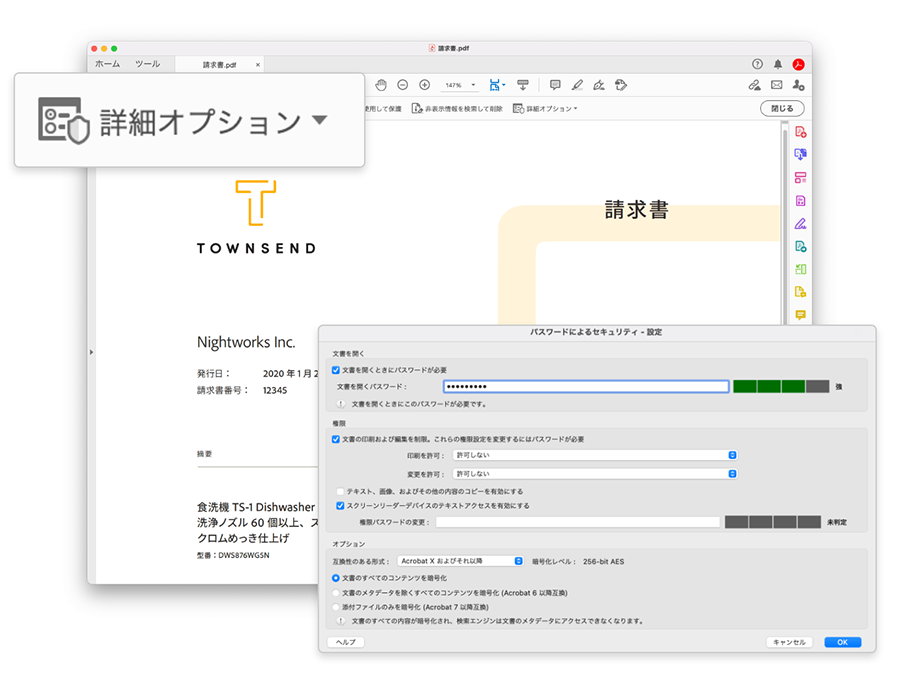The width and height of the screenshot is (900, 675).
Task: Uncheck 文書を開くときにパスワードが必要 checkbox
Action: (336, 370)
